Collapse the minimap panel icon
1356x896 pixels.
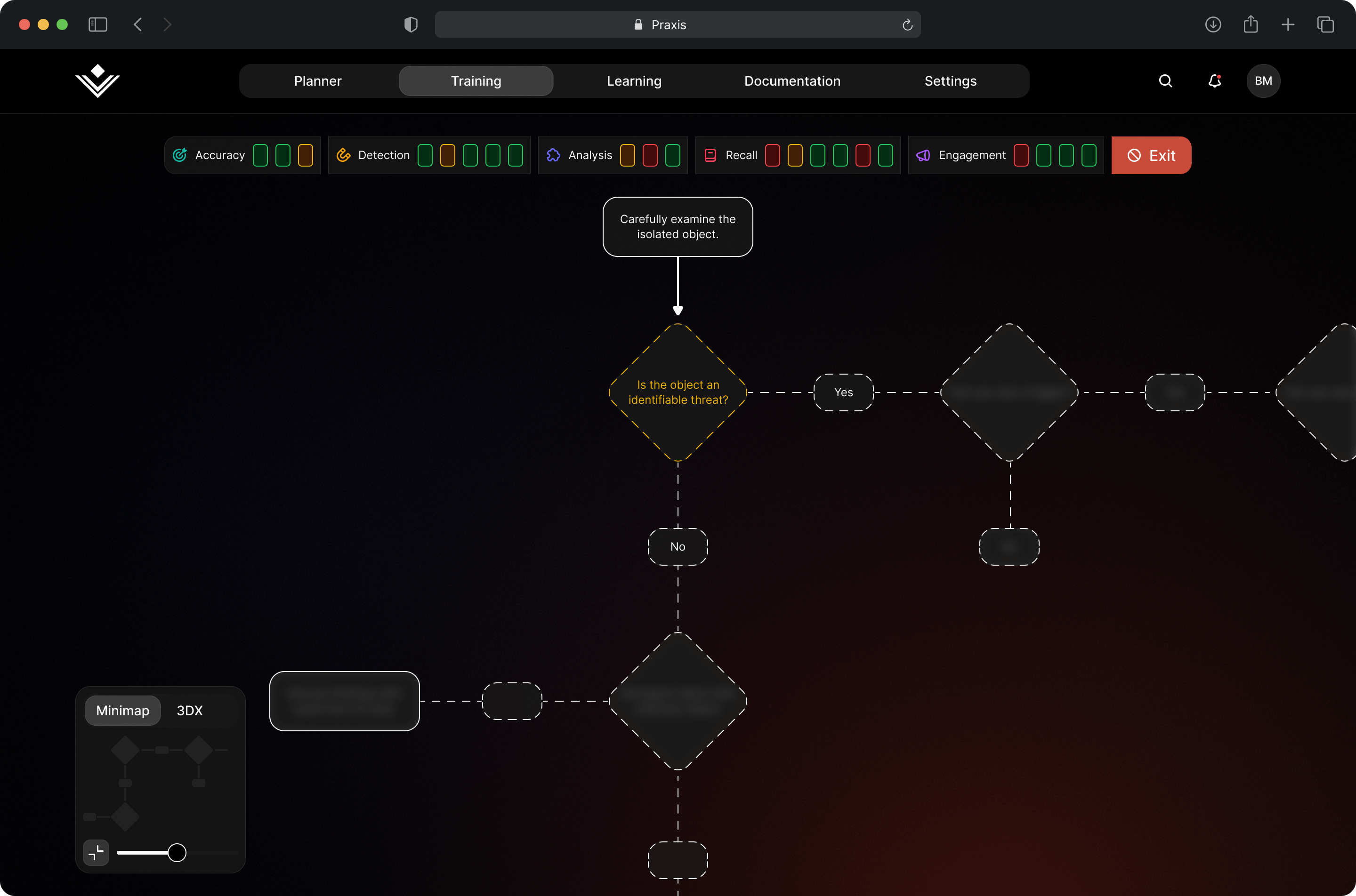tap(96, 852)
